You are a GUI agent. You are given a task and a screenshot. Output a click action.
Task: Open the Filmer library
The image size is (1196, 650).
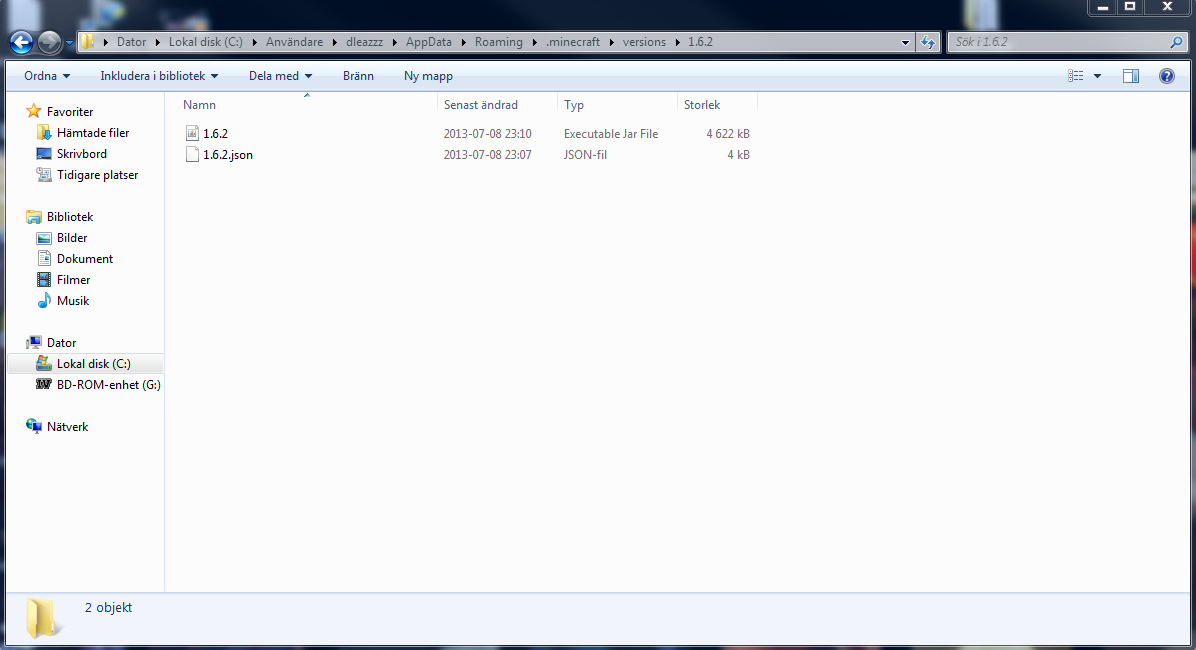coord(73,280)
